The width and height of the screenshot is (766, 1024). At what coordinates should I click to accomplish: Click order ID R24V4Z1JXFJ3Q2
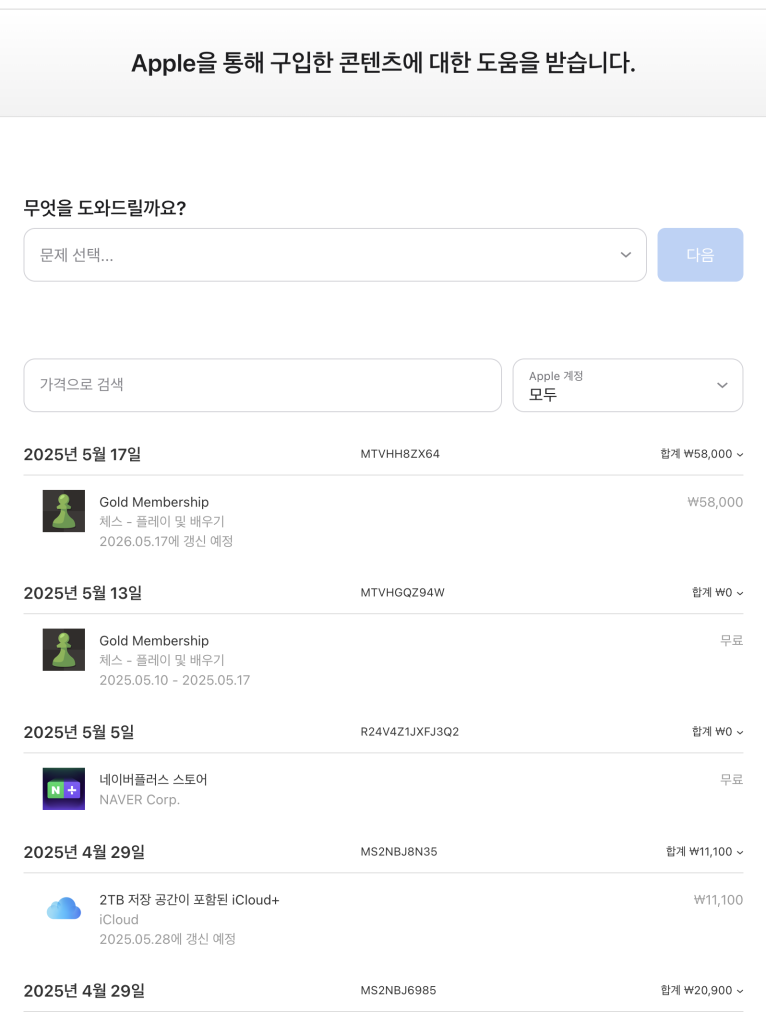pos(409,731)
